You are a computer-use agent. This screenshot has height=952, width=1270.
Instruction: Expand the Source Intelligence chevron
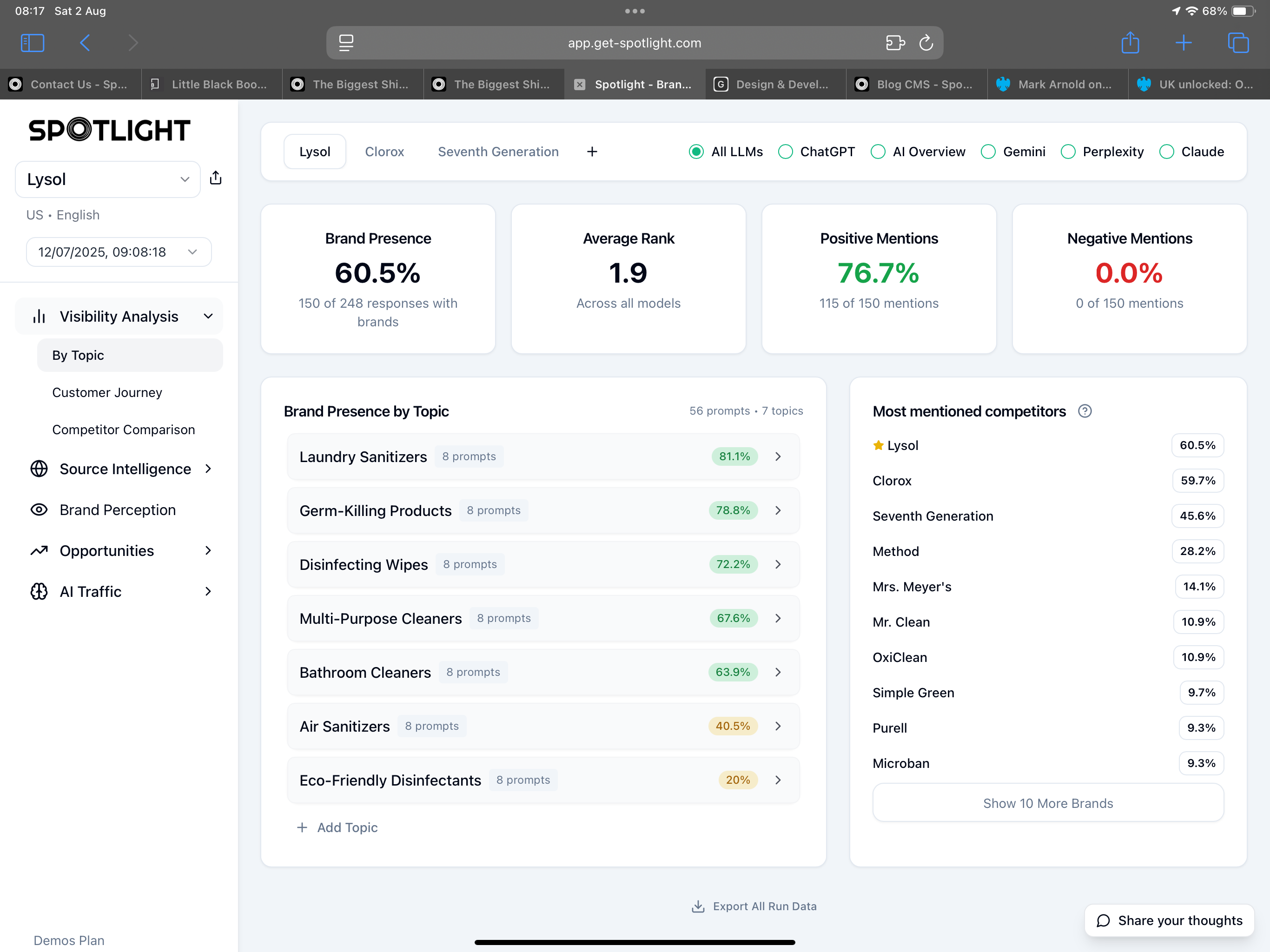[x=208, y=469]
